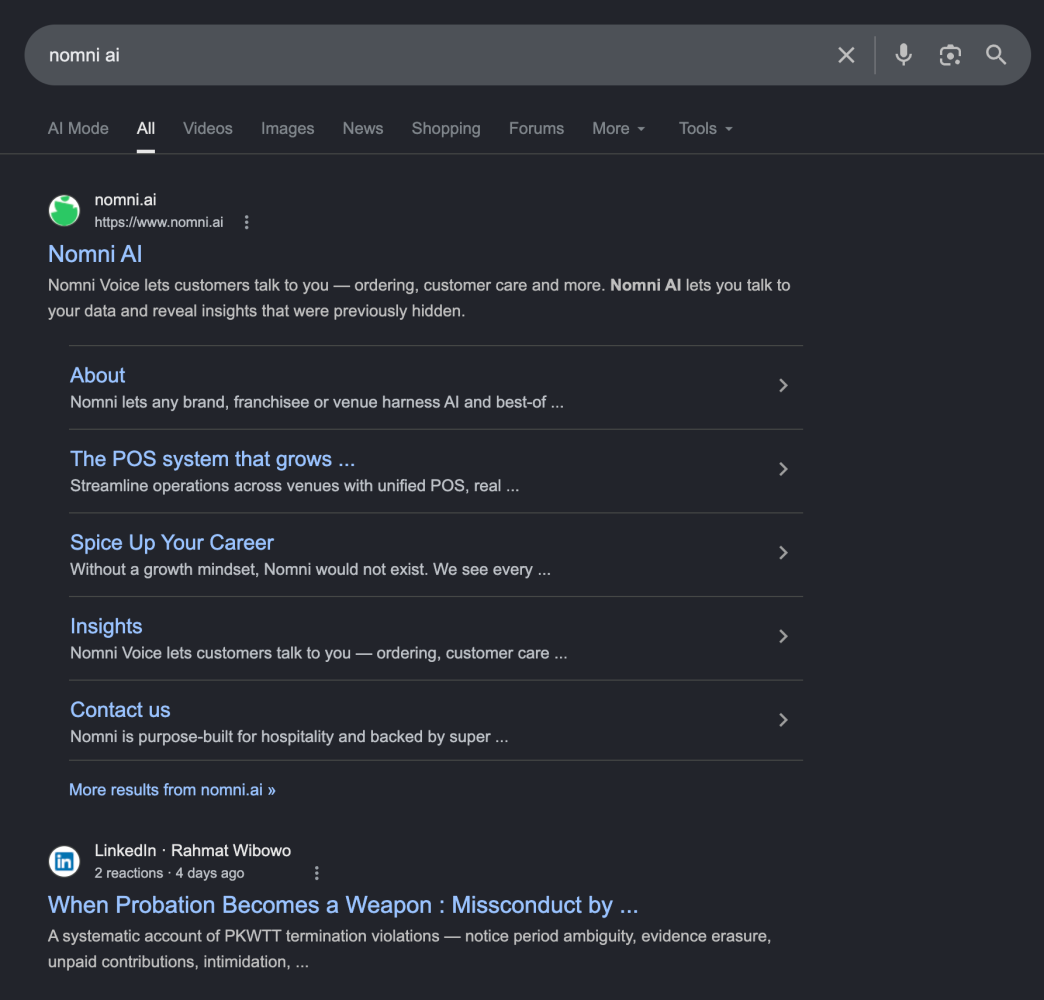Screen dimensions: 1044x1000
Task: Open the Tools dropdown
Action: (705, 128)
